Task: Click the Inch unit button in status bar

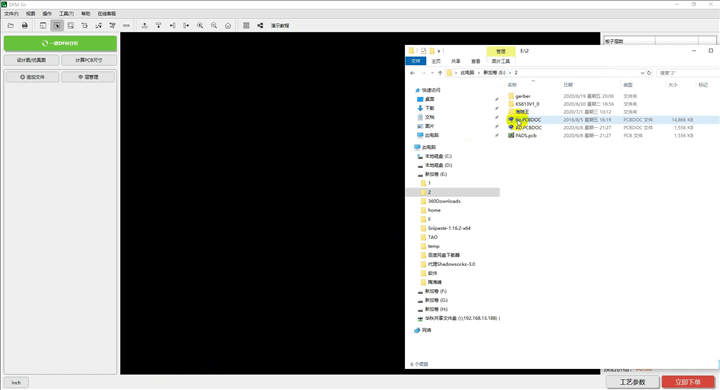Action: click(16, 382)
